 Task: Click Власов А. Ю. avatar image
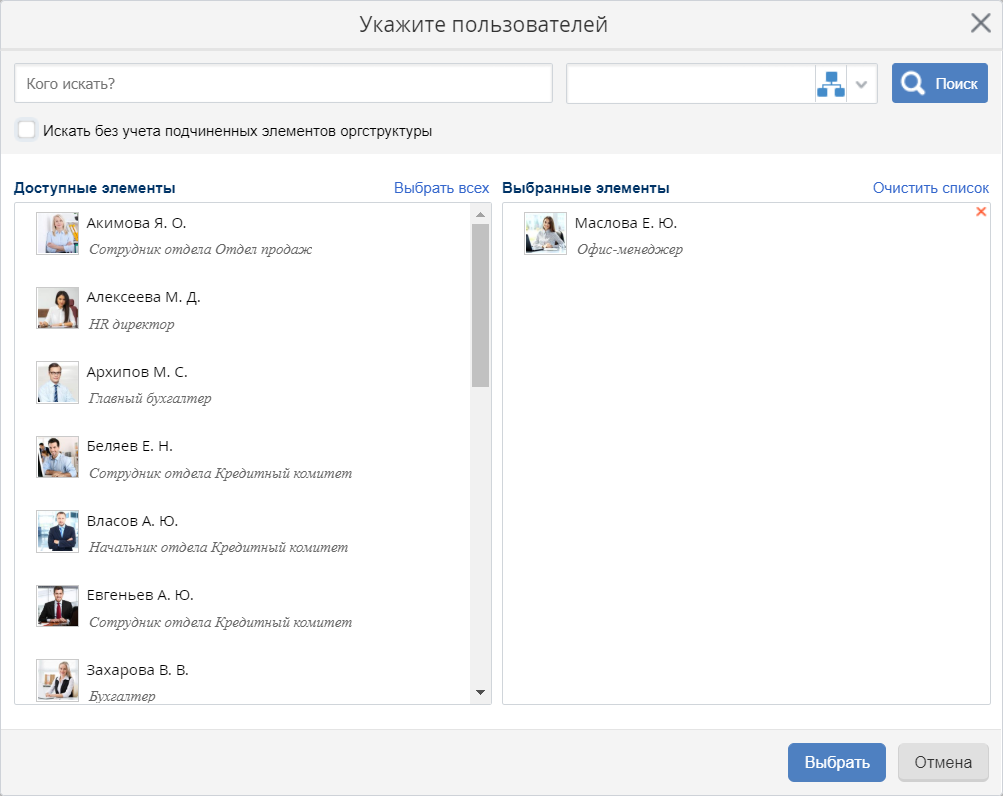[57, 532]
